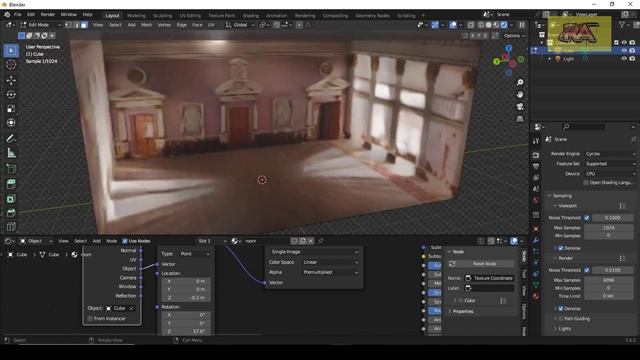
Task: Select the Move tool
Action: point(11,80)
